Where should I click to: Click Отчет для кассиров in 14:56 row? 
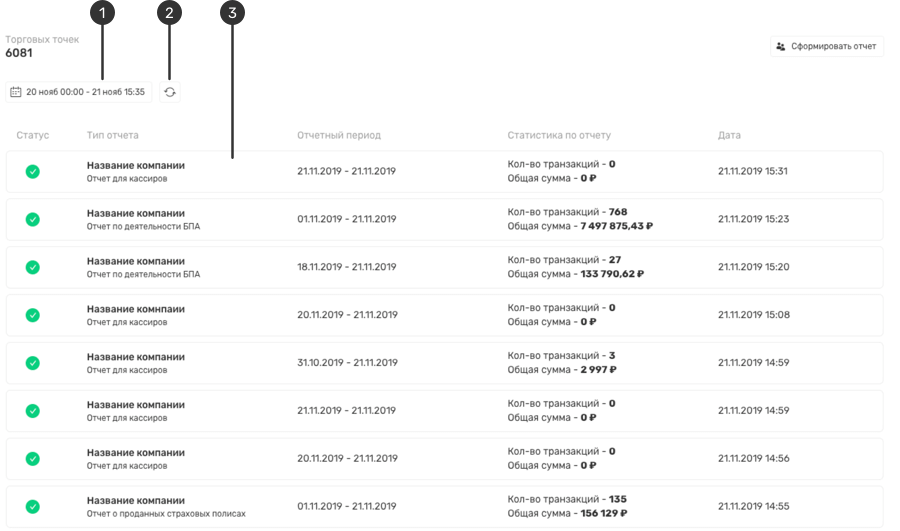127,466
